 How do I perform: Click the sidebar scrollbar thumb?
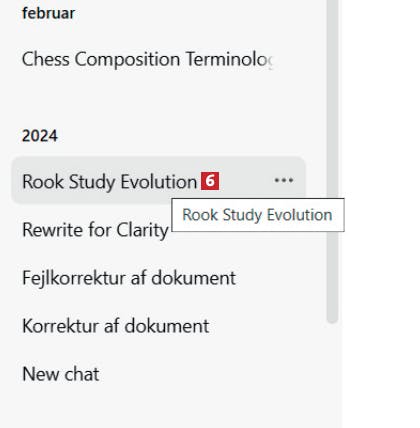[x=332, y=160]
